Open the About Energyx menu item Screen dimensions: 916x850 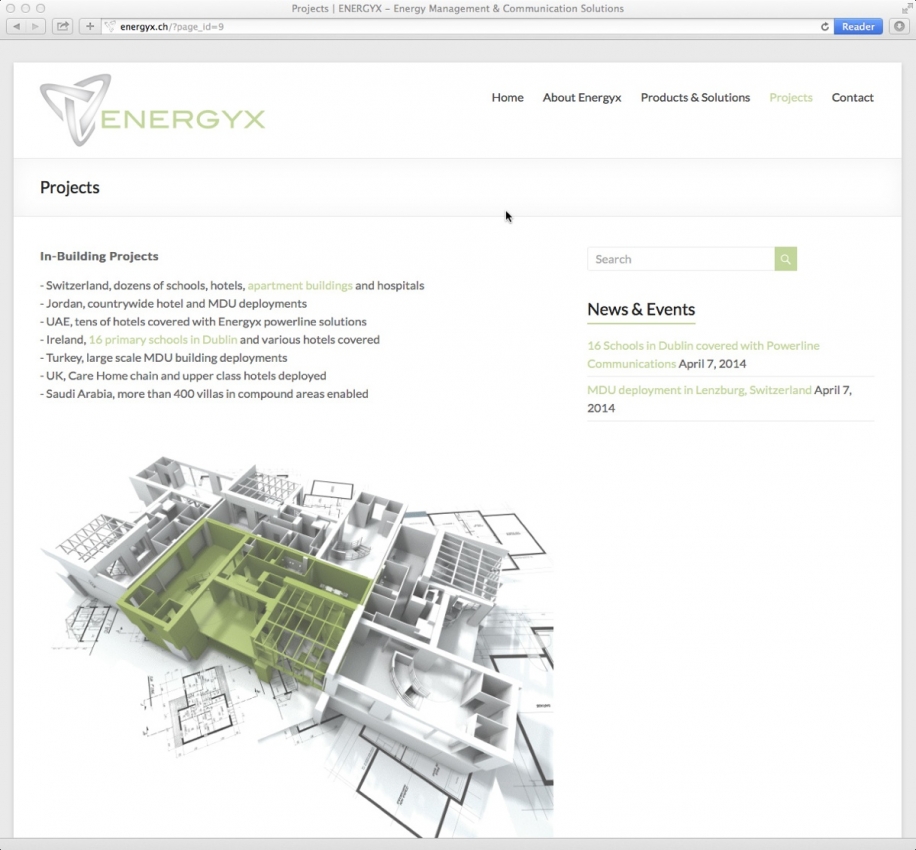582,98
